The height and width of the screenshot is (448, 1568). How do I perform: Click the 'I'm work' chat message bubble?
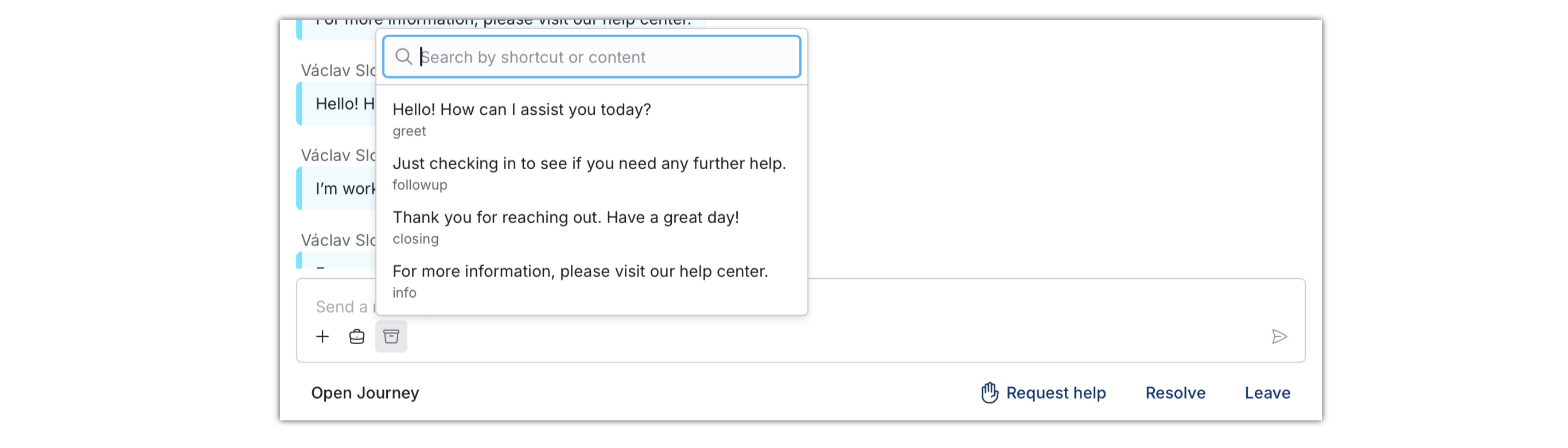click(x=336, y=189)
